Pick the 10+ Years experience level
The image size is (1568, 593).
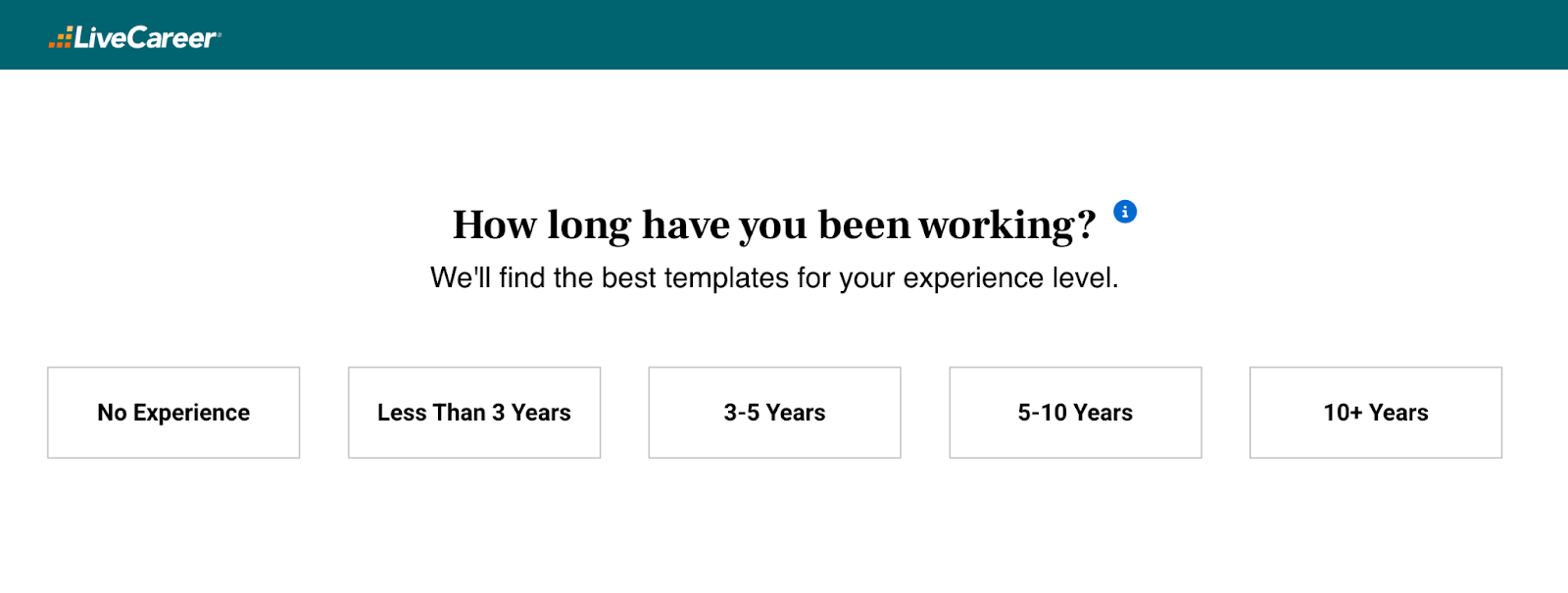(x=1375, y=412)
